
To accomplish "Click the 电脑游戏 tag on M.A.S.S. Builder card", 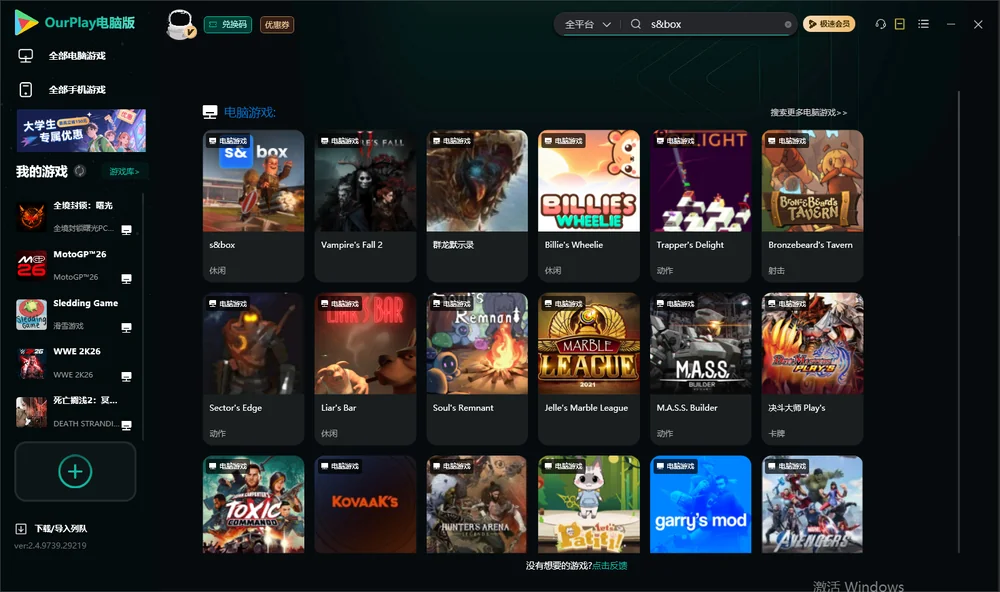I will coord(674,304).
